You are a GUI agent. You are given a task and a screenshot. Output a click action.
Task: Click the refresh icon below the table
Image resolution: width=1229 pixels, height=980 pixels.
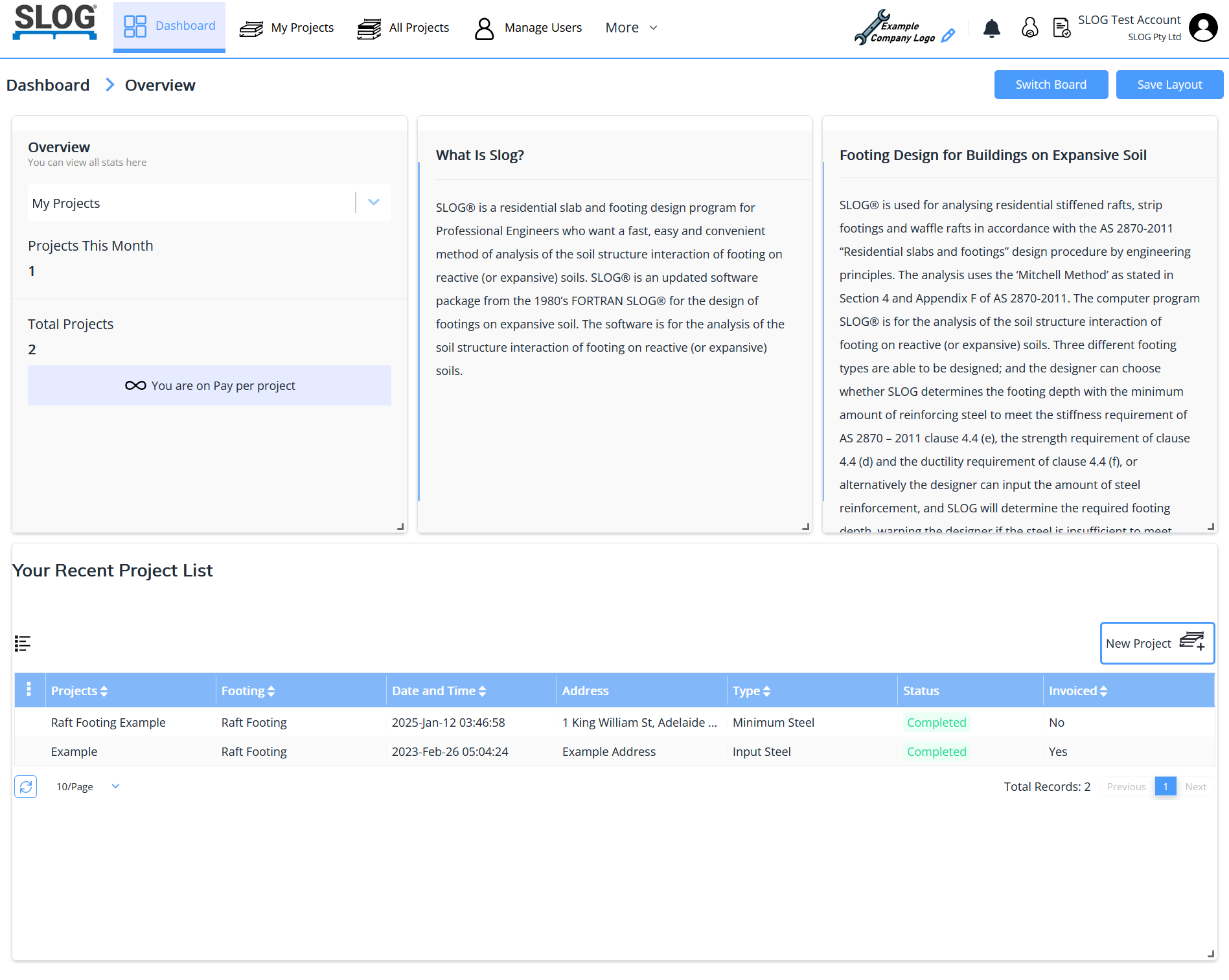[x=26, y=786]
